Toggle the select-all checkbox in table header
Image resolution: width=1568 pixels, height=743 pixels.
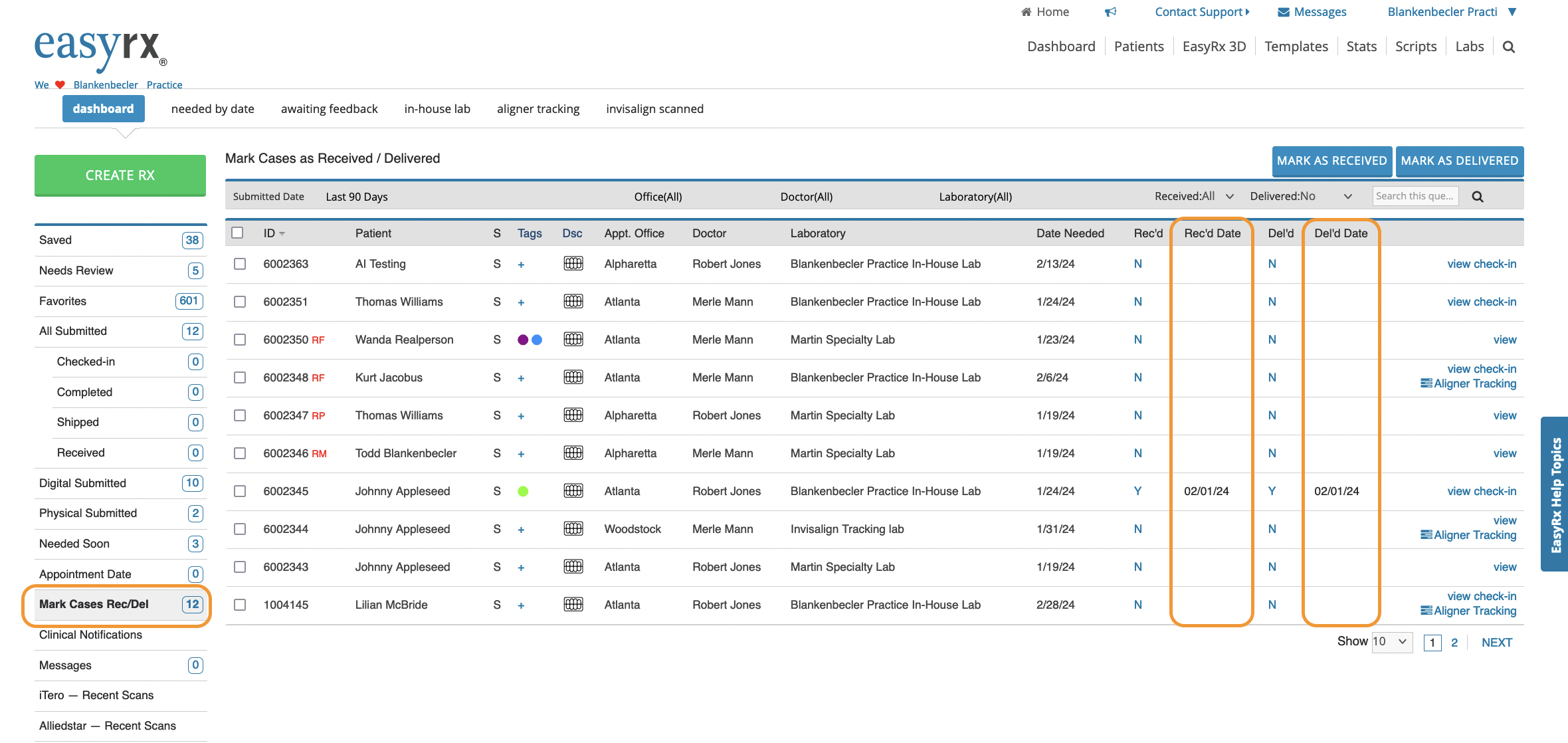coord(237,233)
